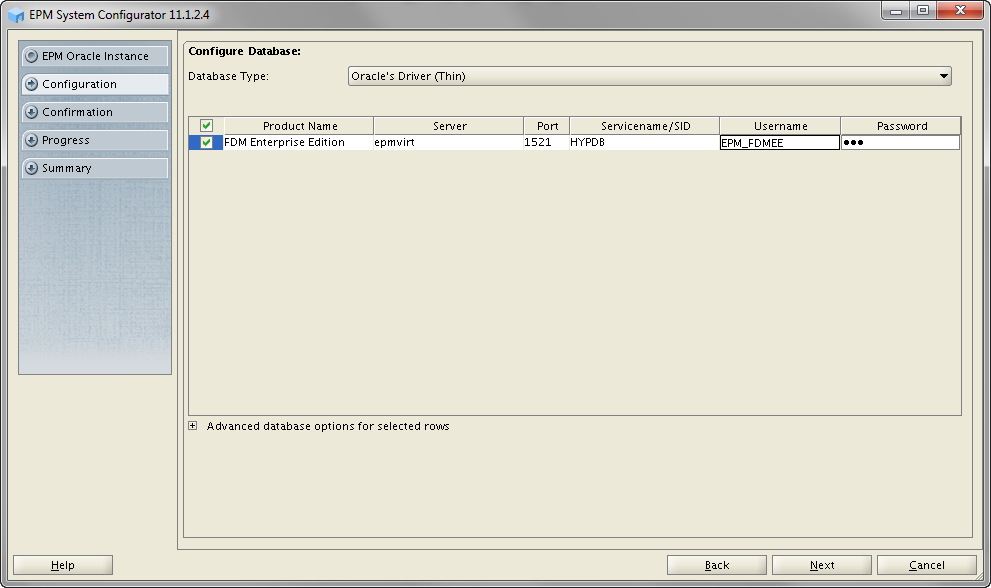Go to the Summary step label

(x=66, y=168)
